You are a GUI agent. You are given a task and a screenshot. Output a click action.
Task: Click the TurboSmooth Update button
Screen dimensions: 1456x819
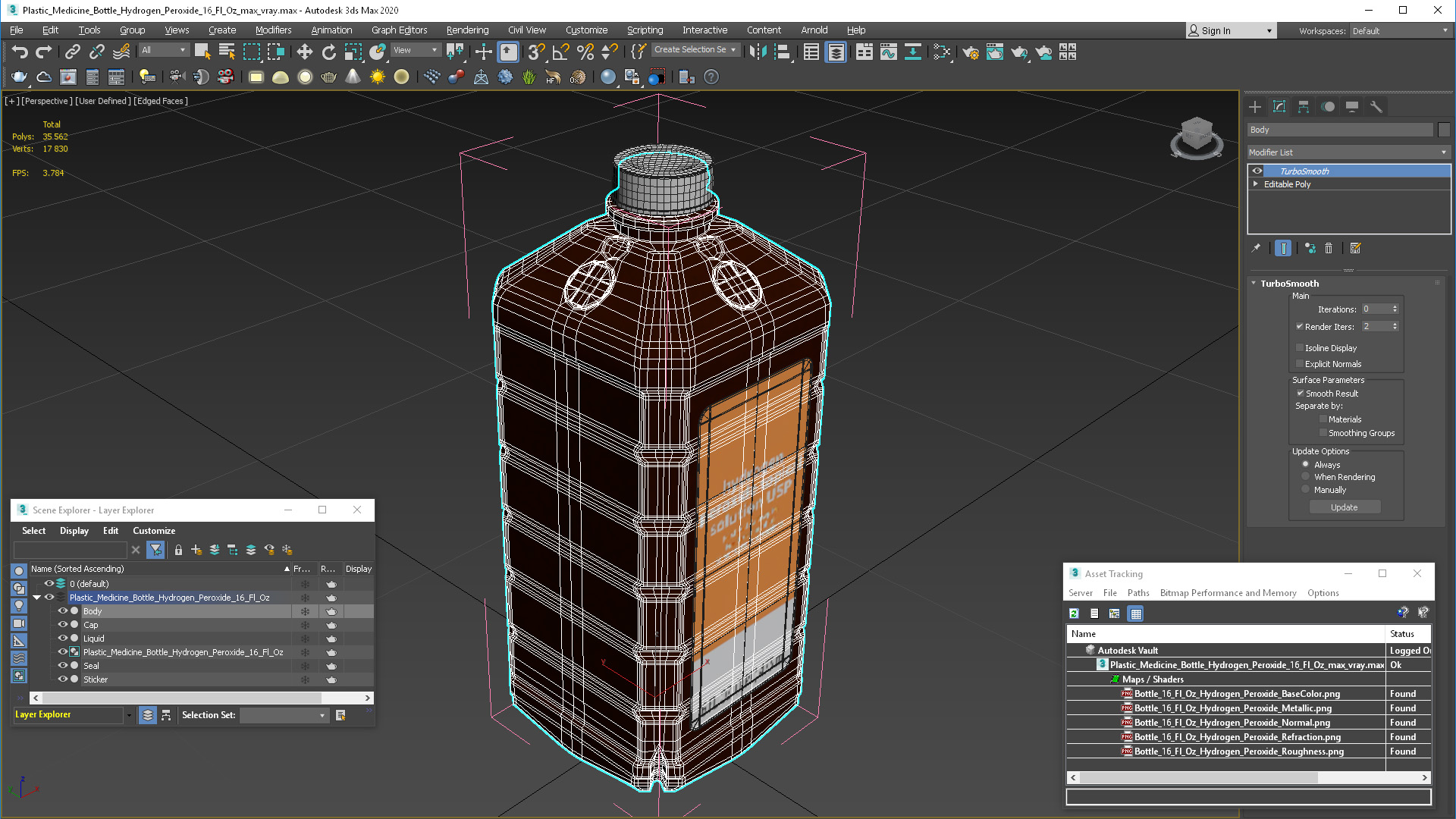click(x=1345, y=507)
